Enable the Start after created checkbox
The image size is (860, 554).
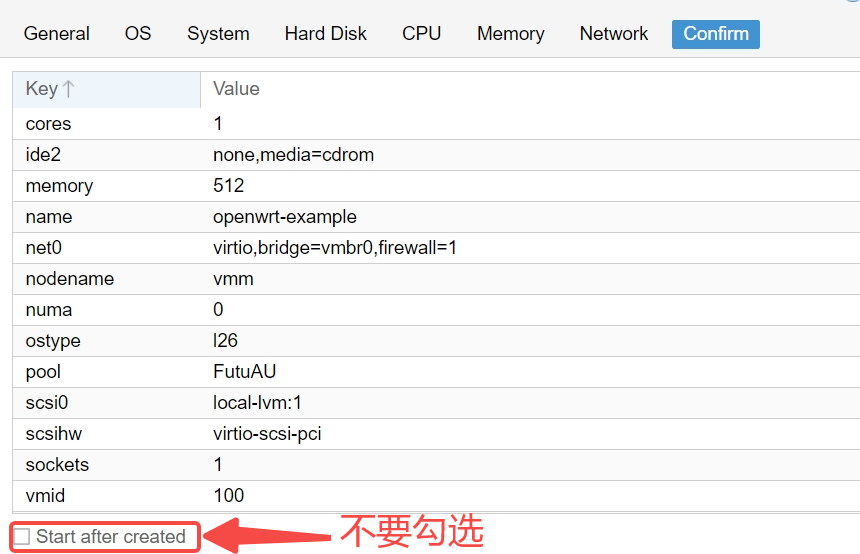coord(22,536)
